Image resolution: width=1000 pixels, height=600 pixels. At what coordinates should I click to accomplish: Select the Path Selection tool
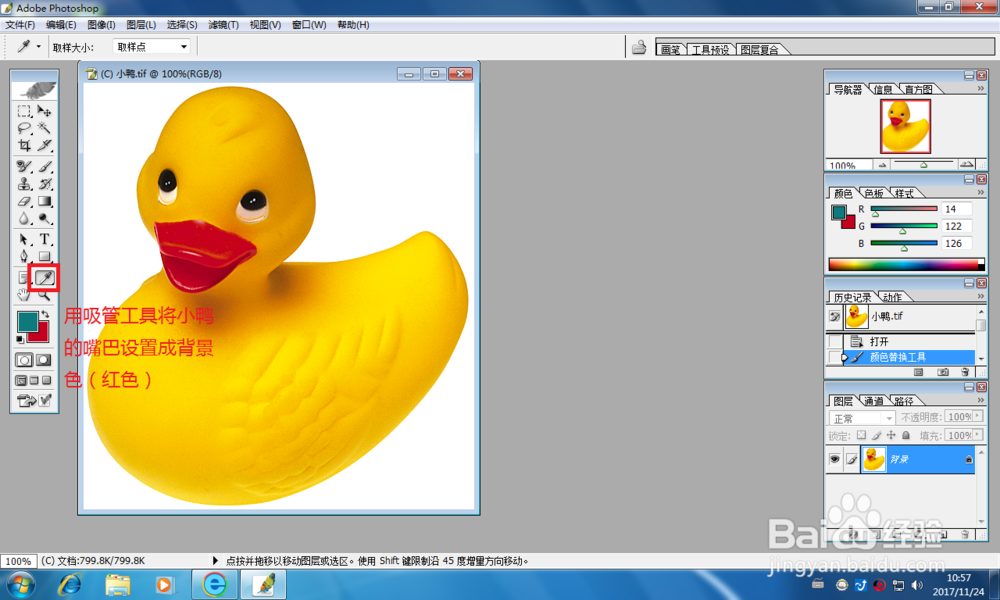coord(24,239)
